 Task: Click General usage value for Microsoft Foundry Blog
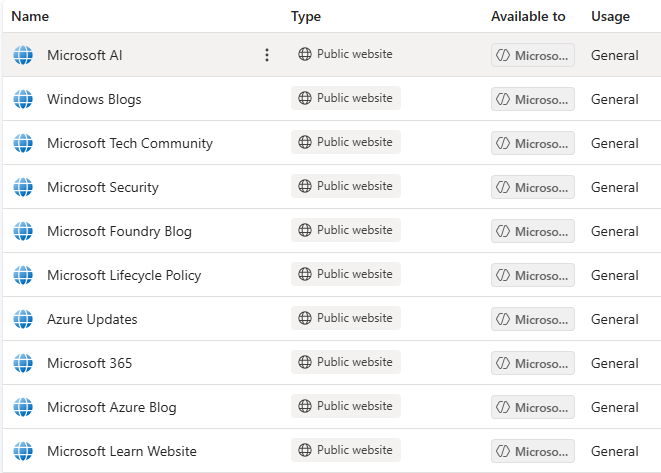pos(615,231)
